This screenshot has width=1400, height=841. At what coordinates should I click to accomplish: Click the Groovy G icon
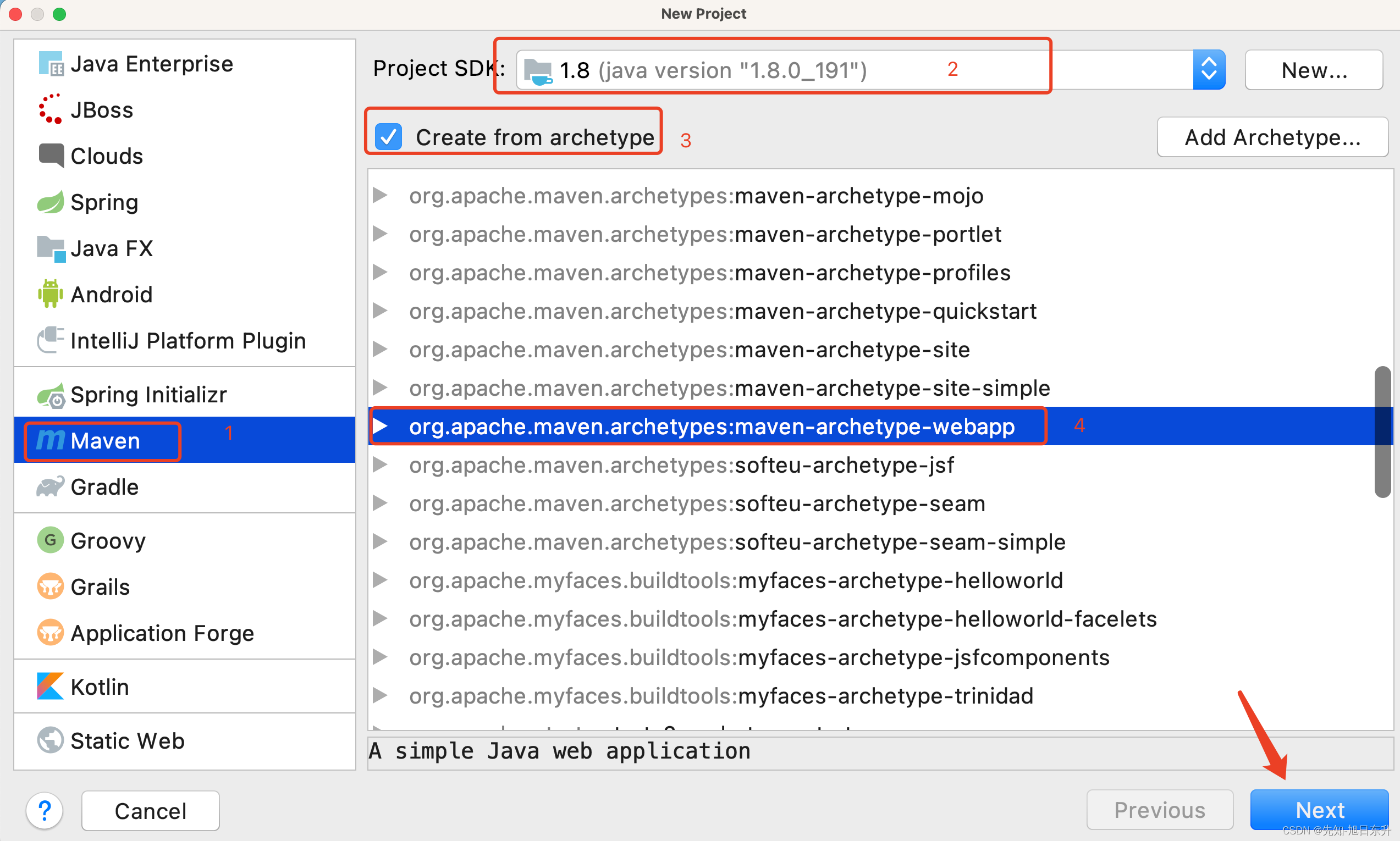point(51,540)
